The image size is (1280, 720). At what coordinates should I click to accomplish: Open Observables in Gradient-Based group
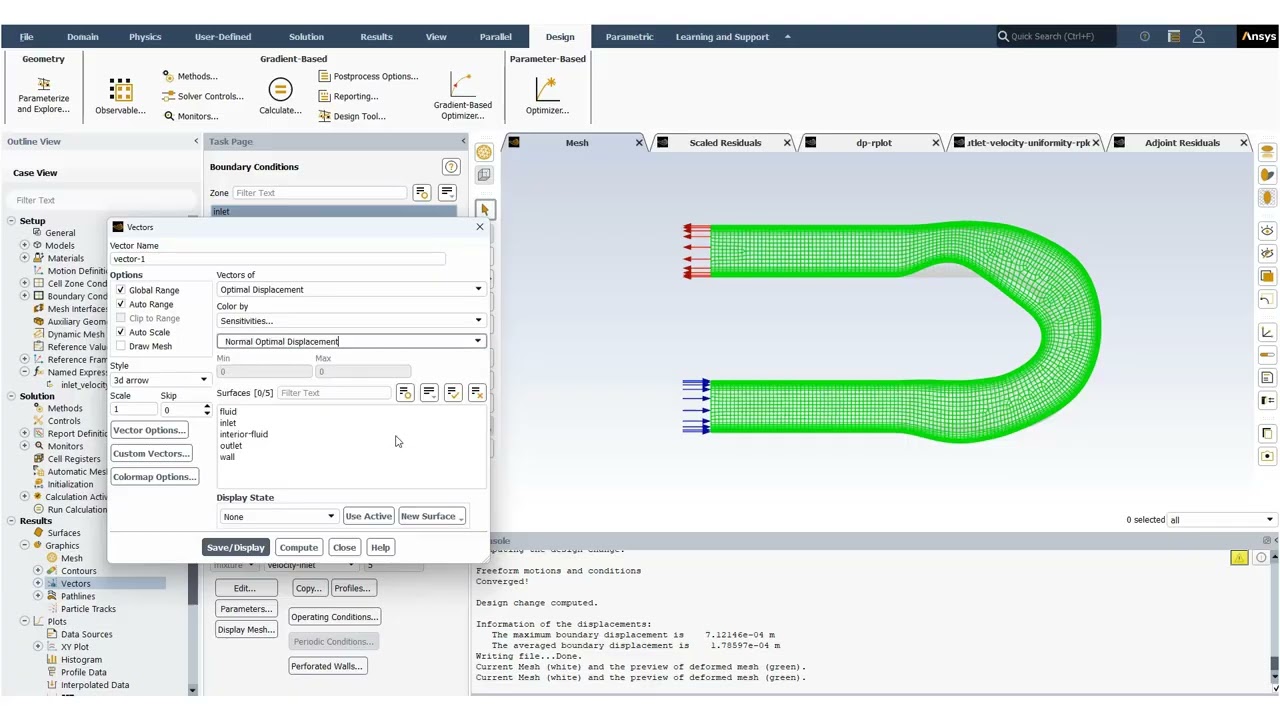[x=121, y=96]
